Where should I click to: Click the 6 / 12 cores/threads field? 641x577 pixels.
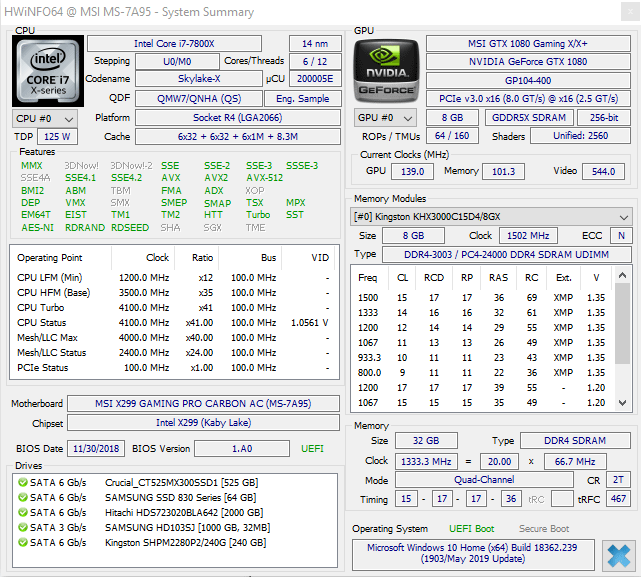315,61
